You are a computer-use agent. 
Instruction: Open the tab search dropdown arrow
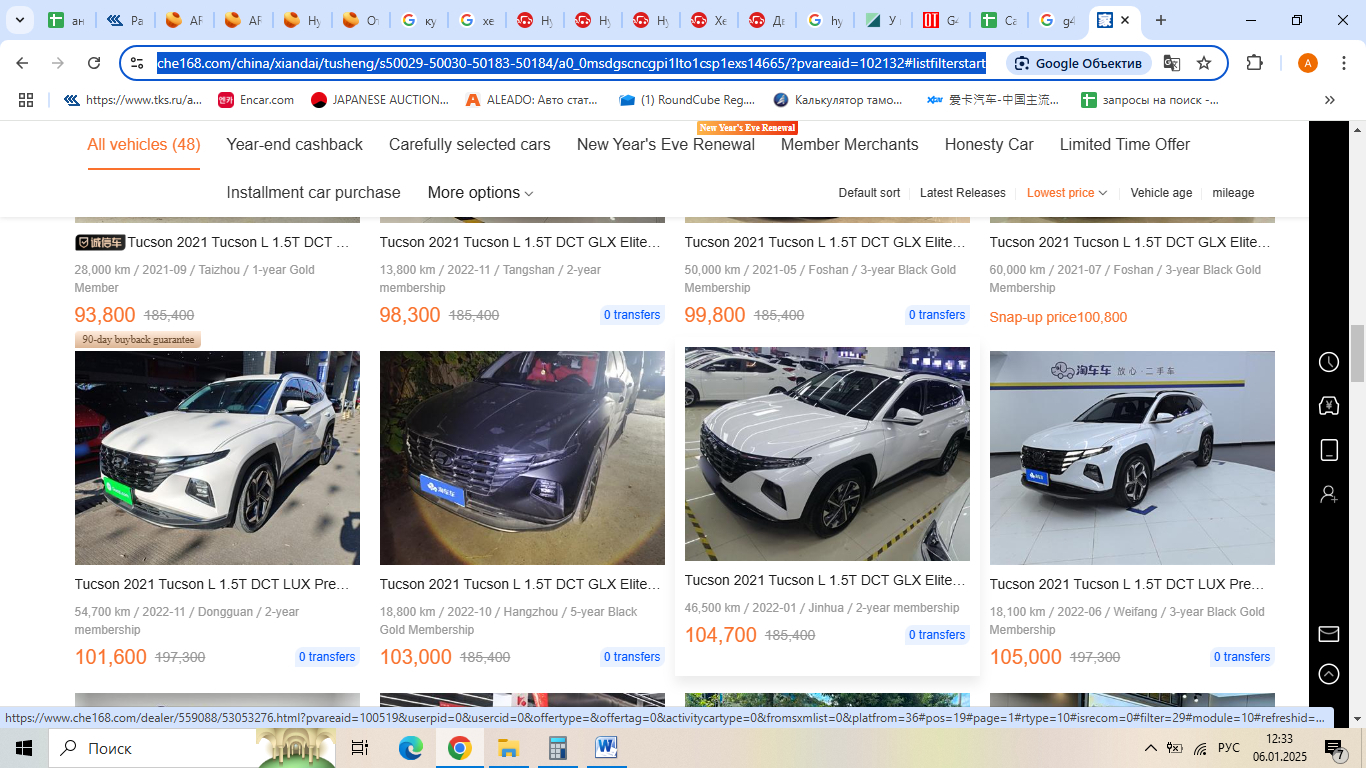(x=19, y=20)
